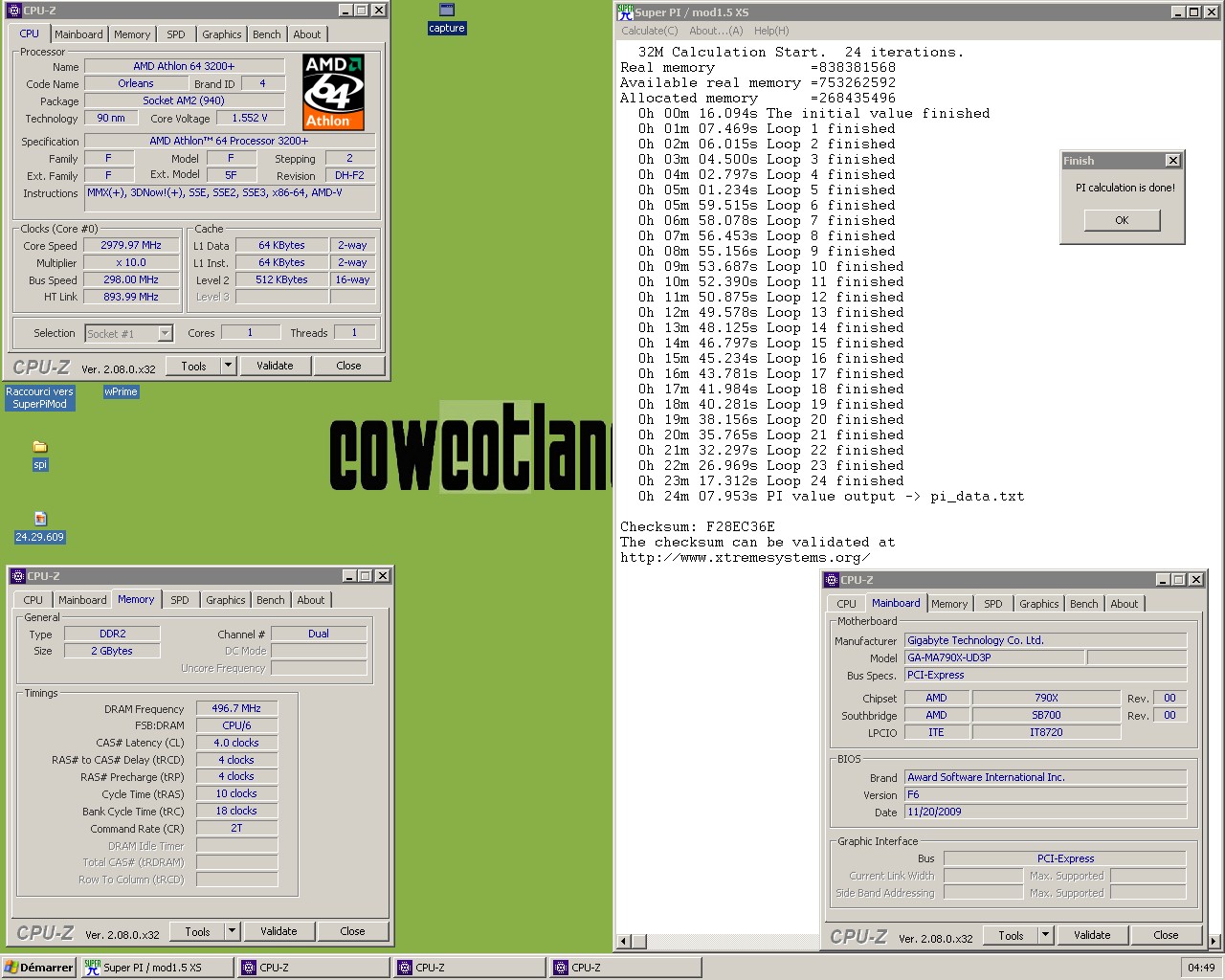
Task: Open the capture desktop icon
Action: pyautogui.click(x=446, y=18)
